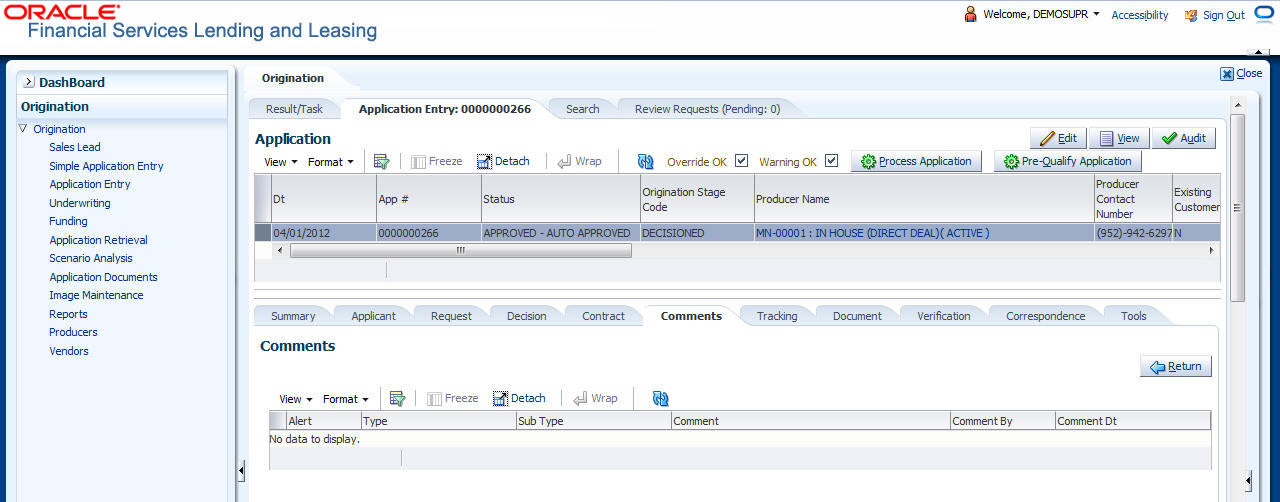This screenshot has height=502, width=1280.
Task: Open Sales Lead in navigation
Action: tap(75, 147)
